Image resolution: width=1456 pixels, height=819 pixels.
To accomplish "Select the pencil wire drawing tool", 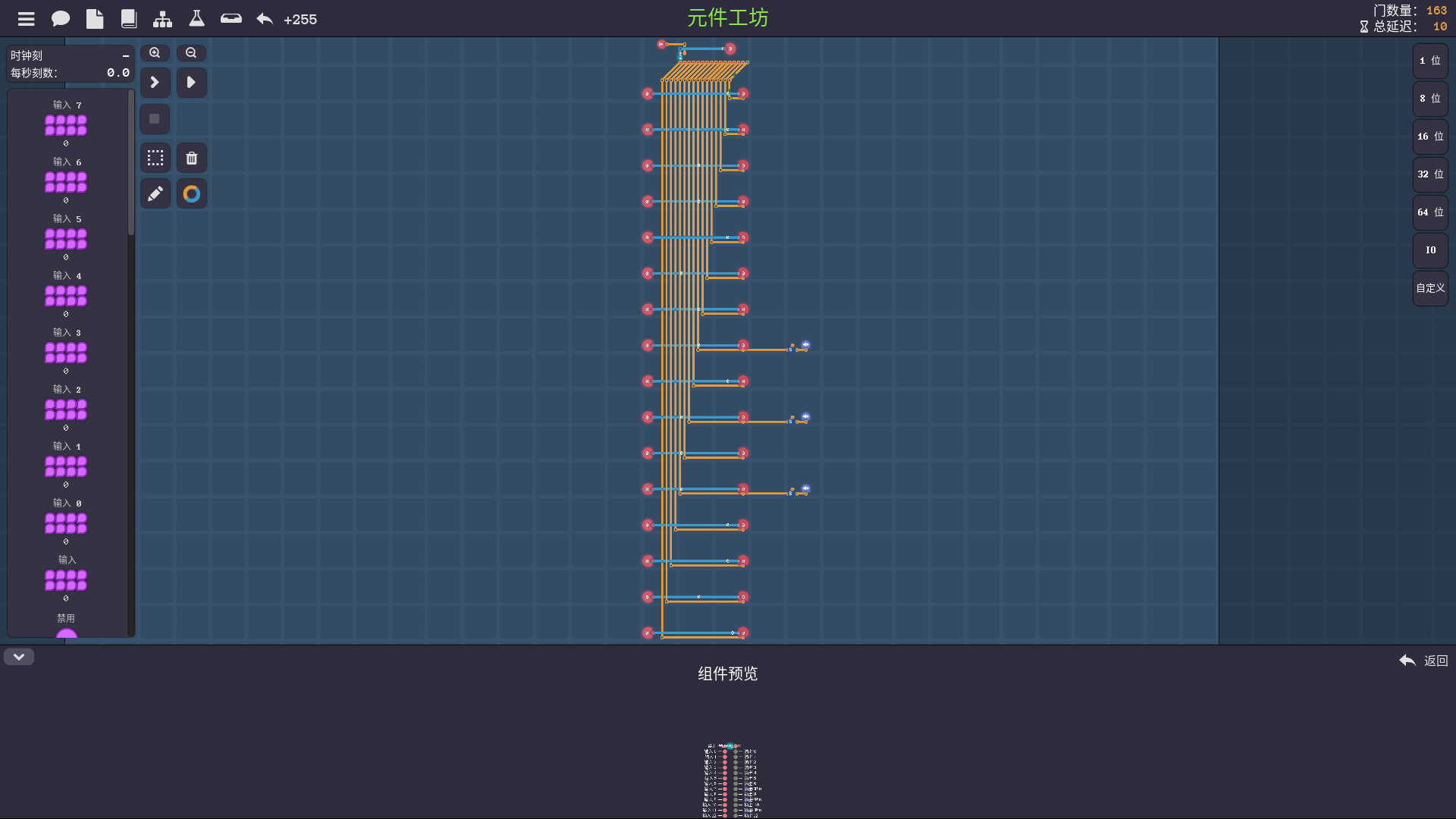I will click(x=155, y=194).
